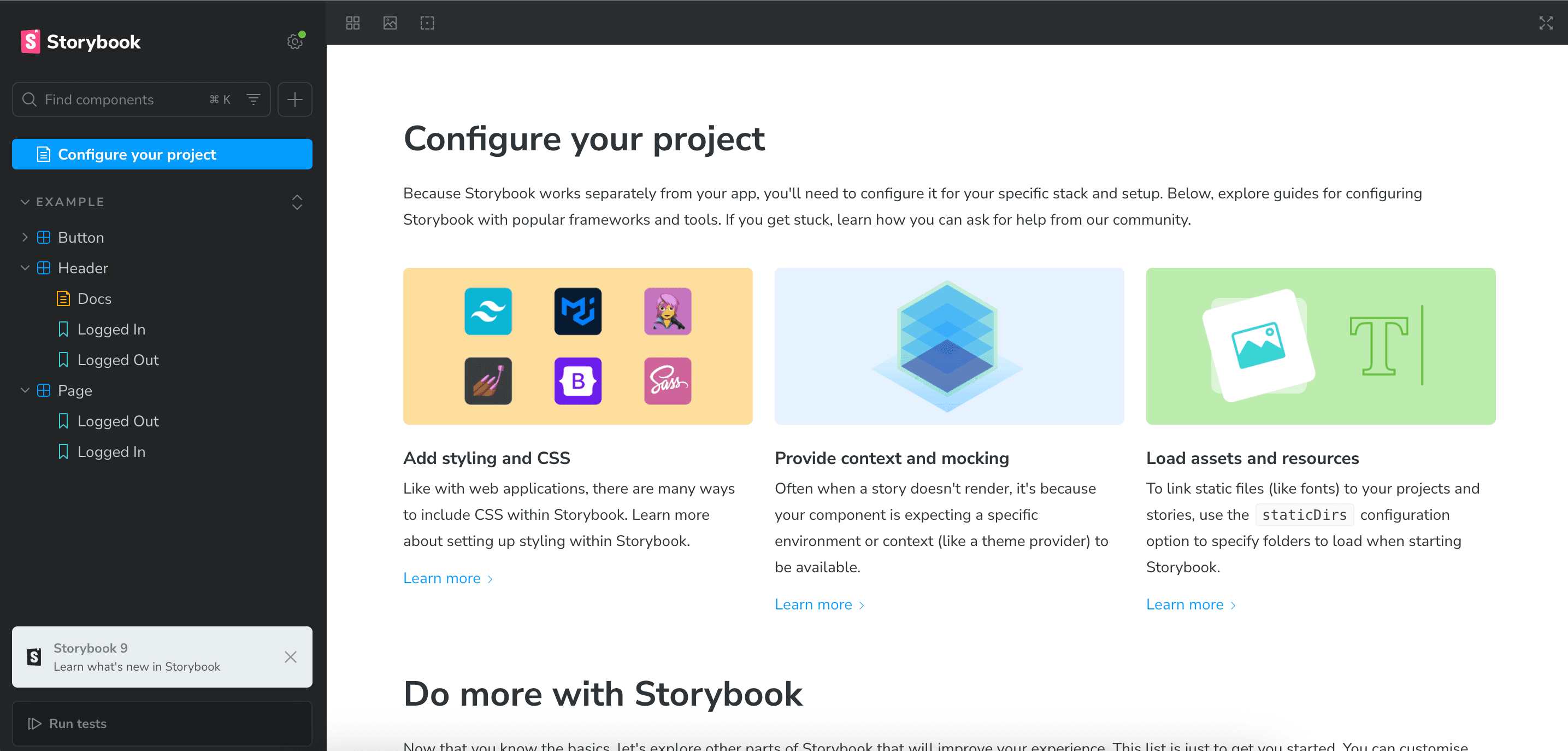Viewport: 1568px width, 751px height.
Task: Create a new story with plus button
Action: click(x=294, y=99)
